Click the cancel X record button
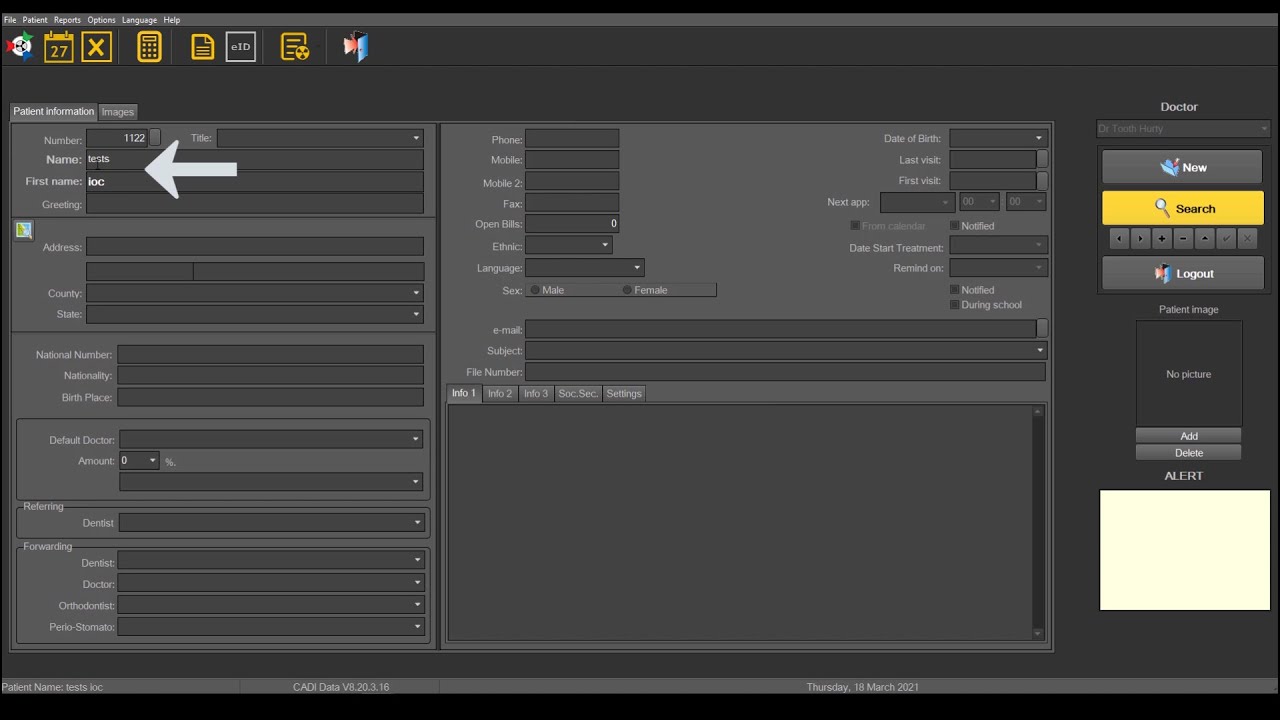 tap(1247, 239)
